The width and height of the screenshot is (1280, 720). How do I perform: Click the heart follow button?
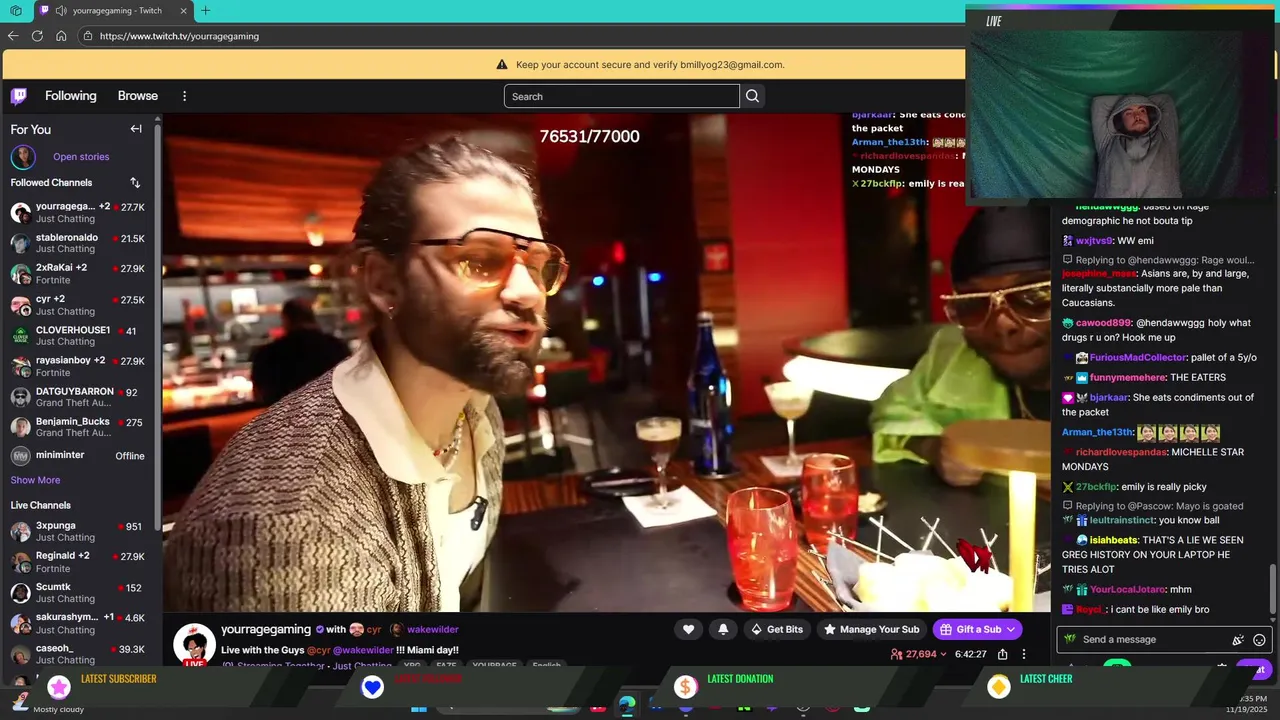point(688,629)
